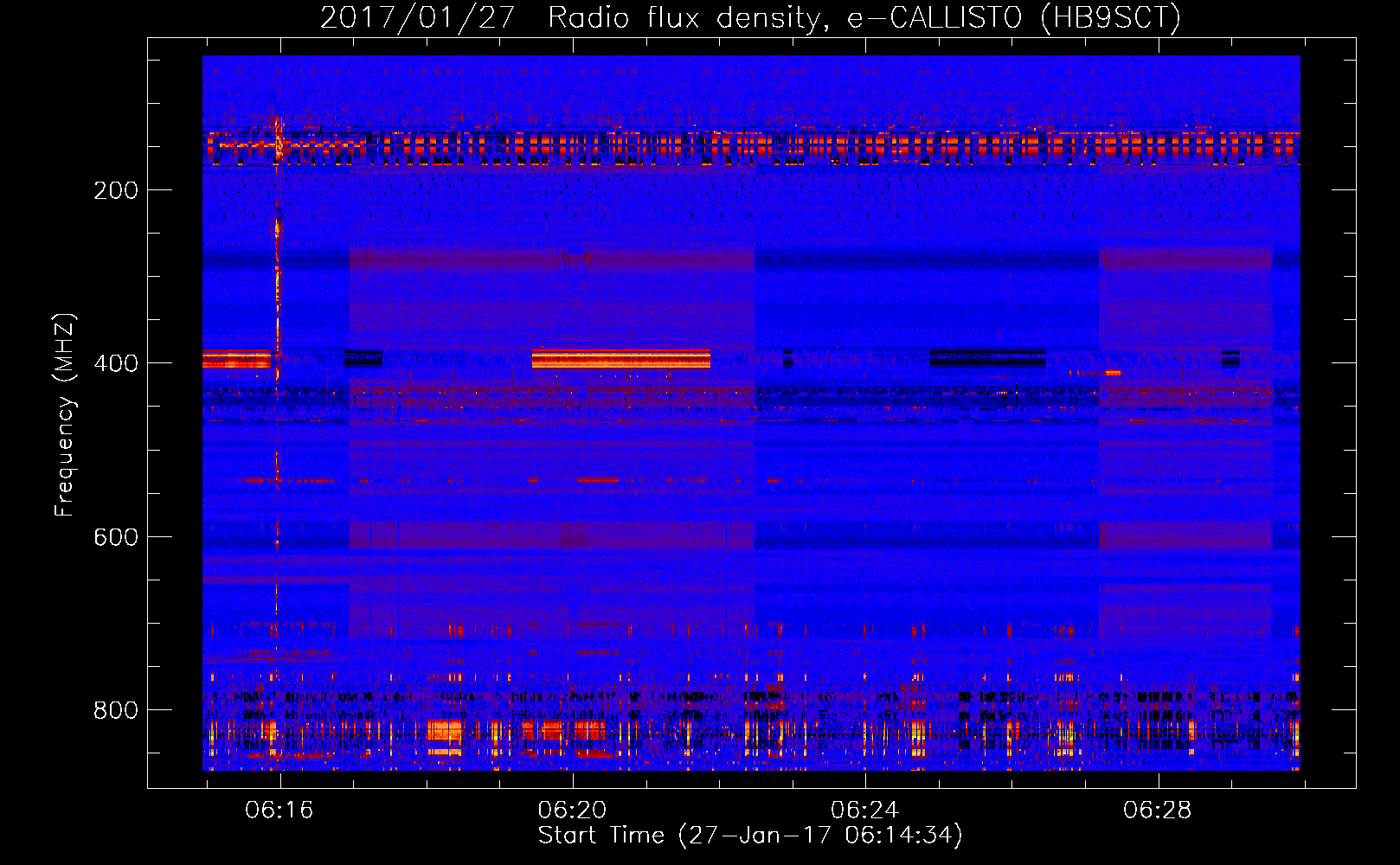This screenshot has height=865, width=1400.
Task: Click the '06:24' time axis label
Action: (x=864, y=811)
